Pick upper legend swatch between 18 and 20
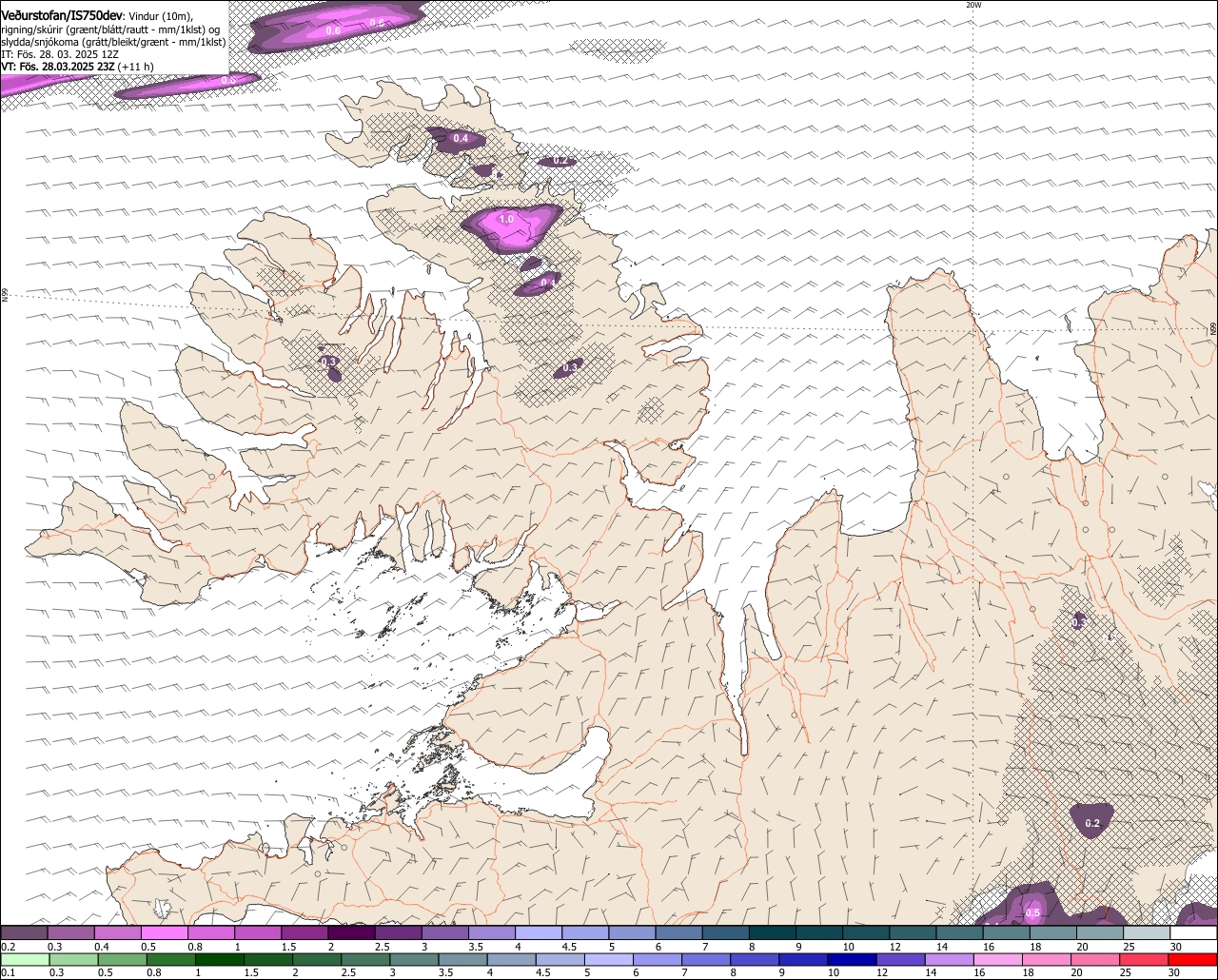1218x980 pixels. point(1052,933)
